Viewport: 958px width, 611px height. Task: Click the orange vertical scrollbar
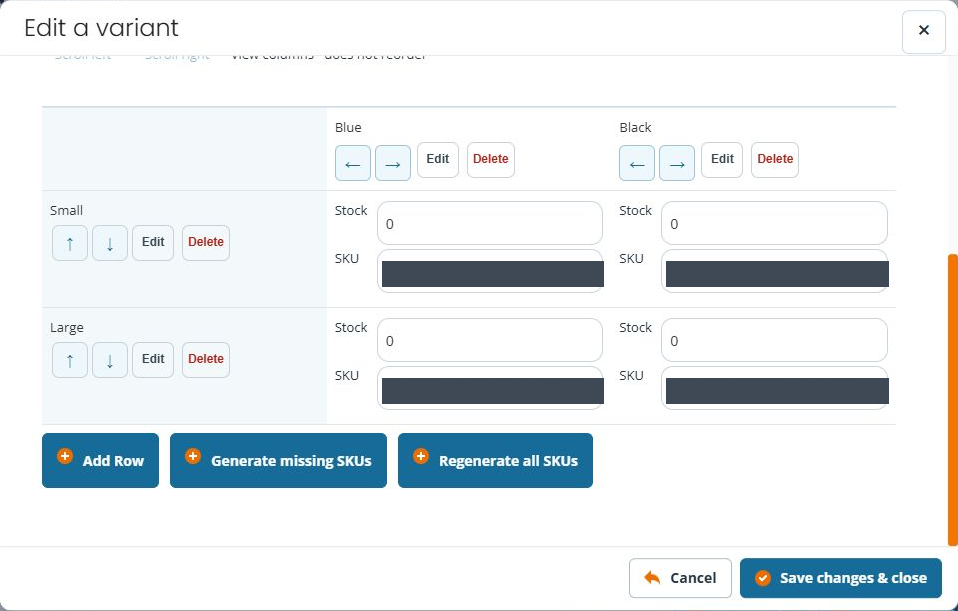[x=953, y=400]
